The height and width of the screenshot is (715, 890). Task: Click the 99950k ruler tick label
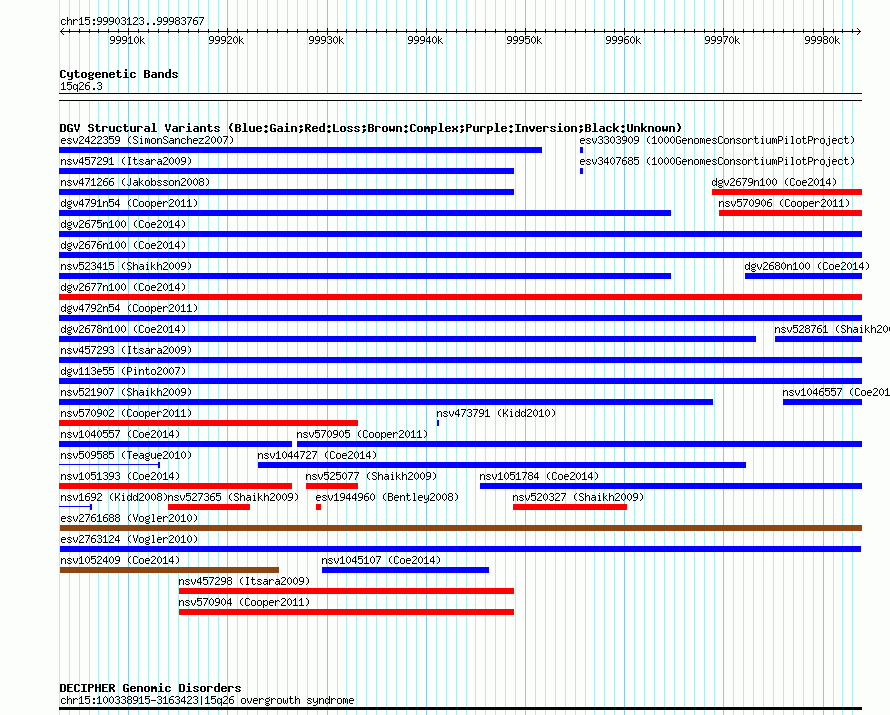pyautogui.click(x=524, y=40)
